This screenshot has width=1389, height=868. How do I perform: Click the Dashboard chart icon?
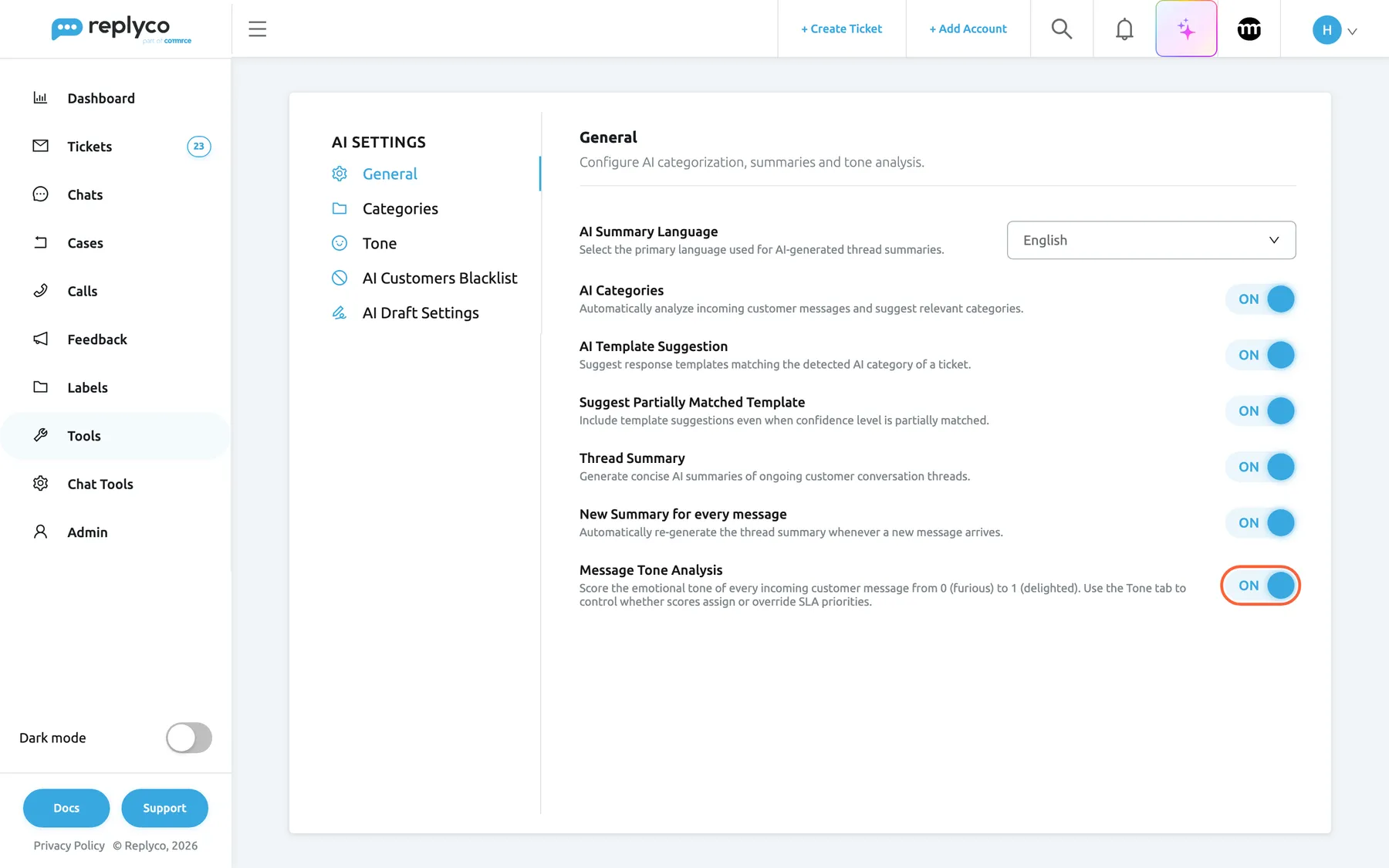pyautogui.click(x=40, y=98)
